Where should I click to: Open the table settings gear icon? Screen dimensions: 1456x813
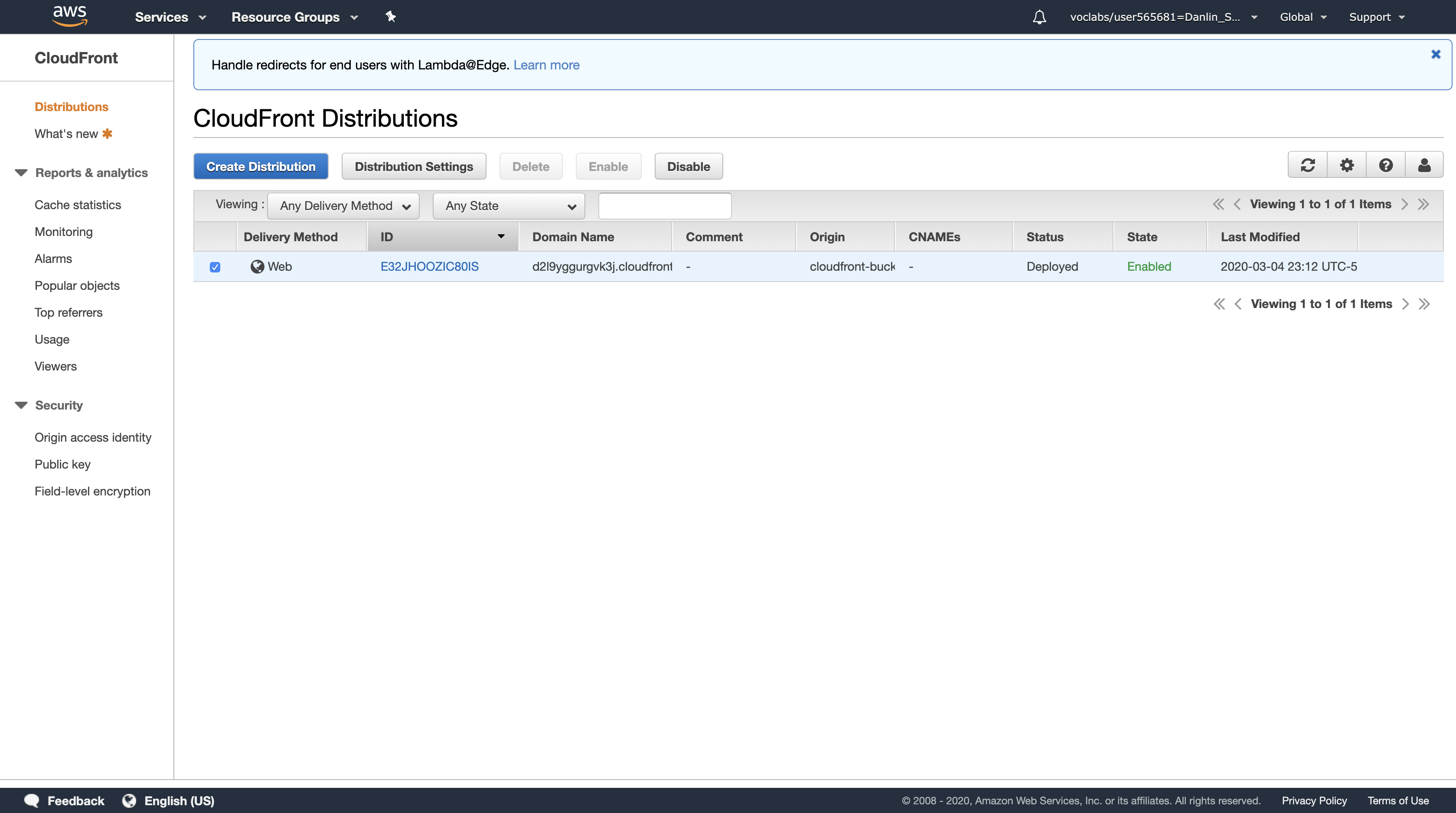coord(1346,166)
